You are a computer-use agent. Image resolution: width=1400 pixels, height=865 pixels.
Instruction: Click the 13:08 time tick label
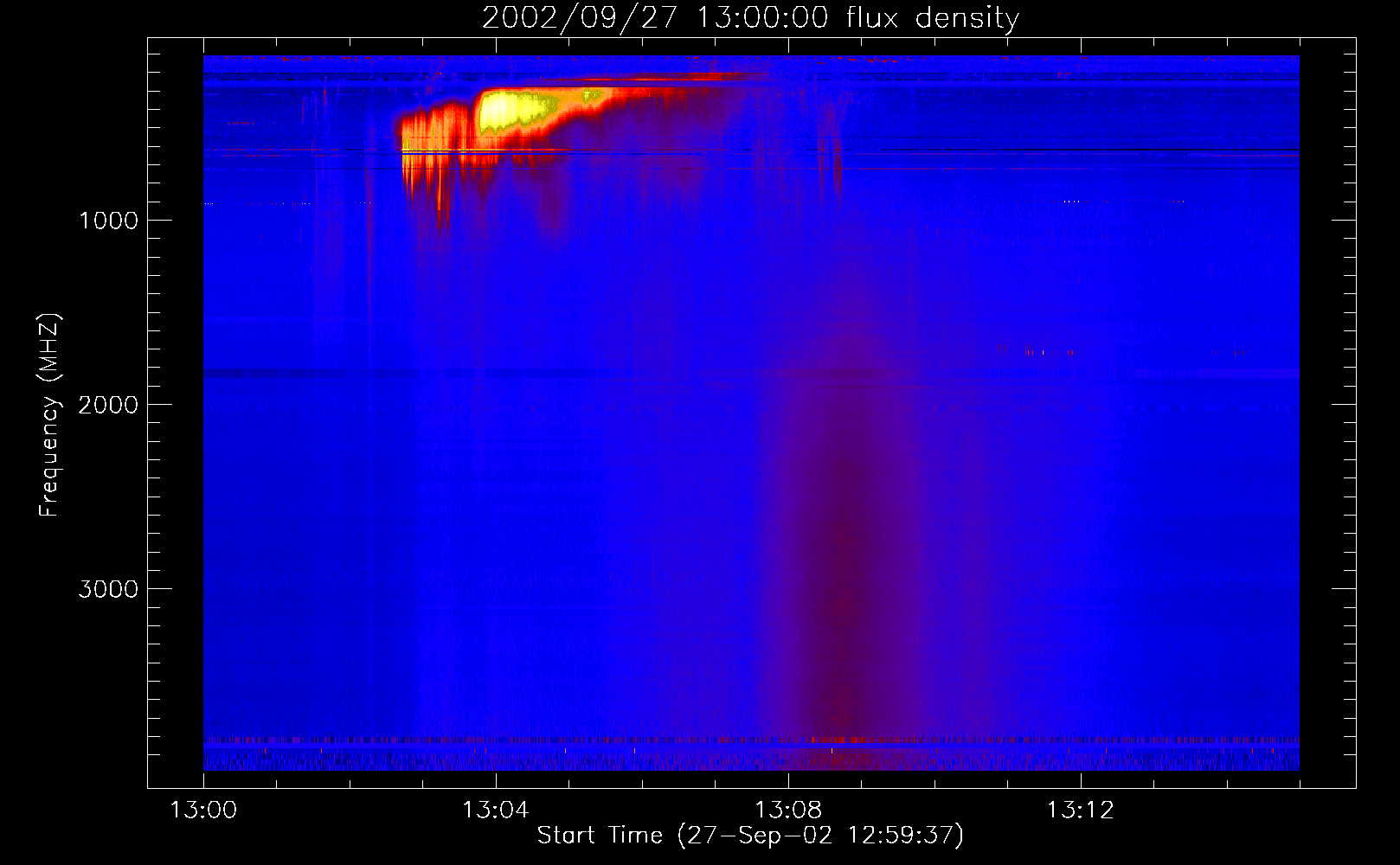787,811
